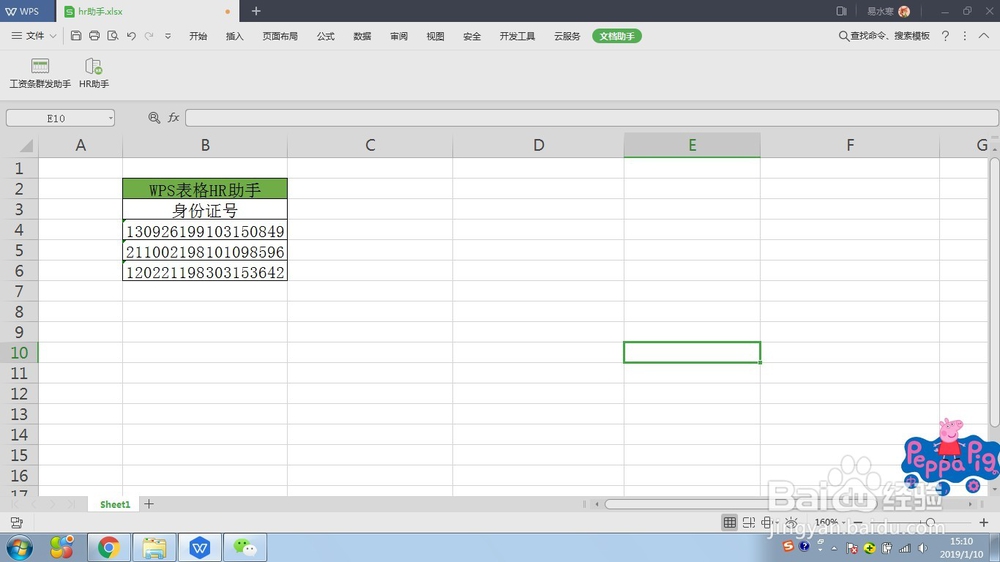Switch to the 插入 ribbon tab
This screenshot has height=562, width=1000.
coord(235,36)
